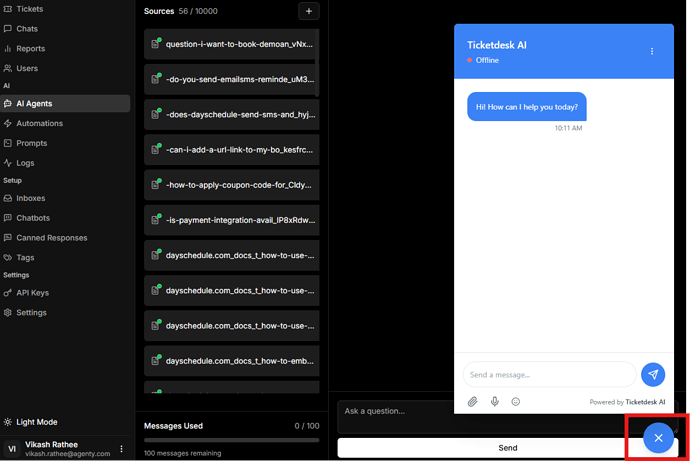690x461 pixels.
Task: Click the Prompts icon in sidebar
Action: [x=7, y=143]
